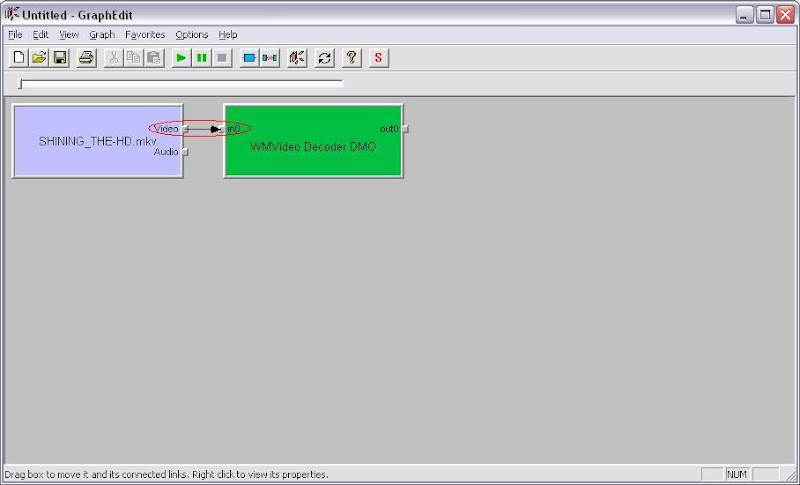Screen dimensions: 800x485
Task: Click the blue Insert Filter icon
Action: (249, 58)
